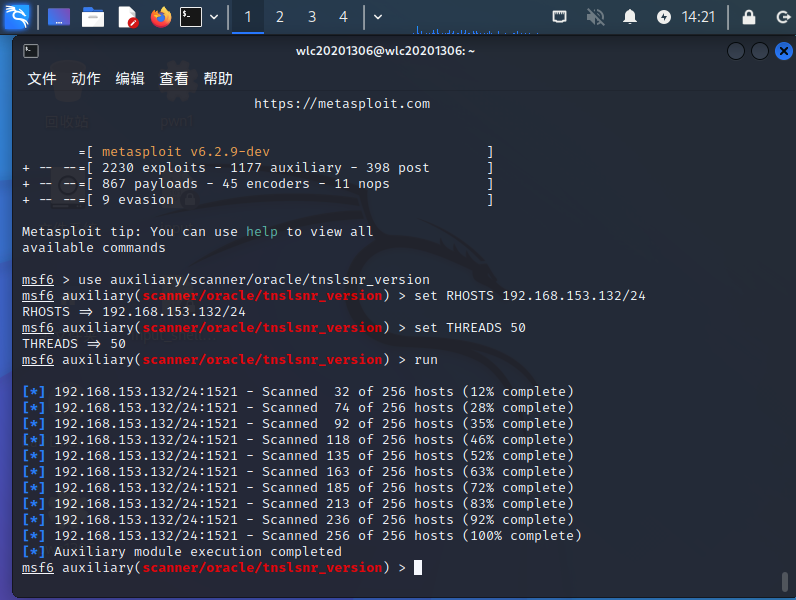Expand the terminal launcher dropdown arrow
The height and width of the screenshot is (600, 796).
point(214,17)
